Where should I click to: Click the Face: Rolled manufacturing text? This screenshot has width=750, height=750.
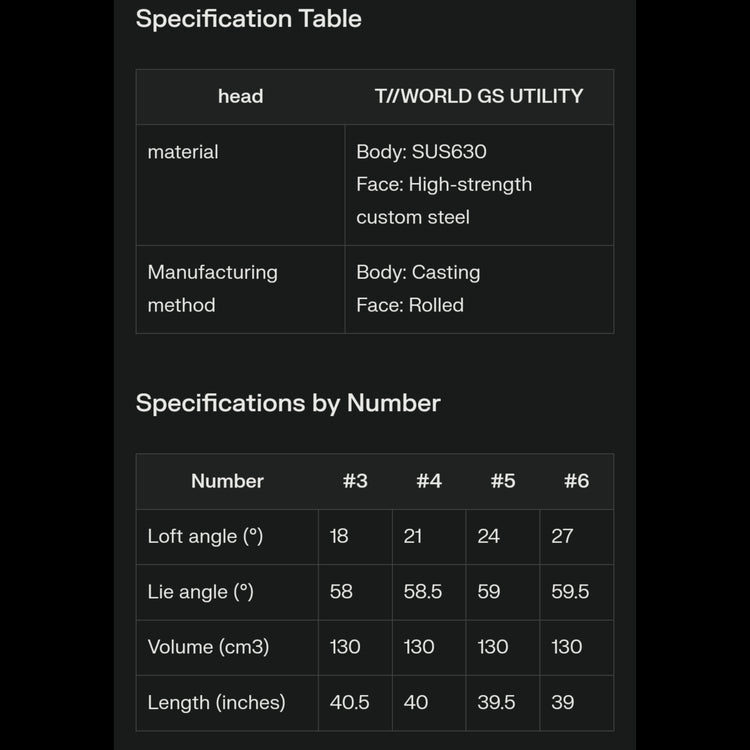(x=410, y=305)
